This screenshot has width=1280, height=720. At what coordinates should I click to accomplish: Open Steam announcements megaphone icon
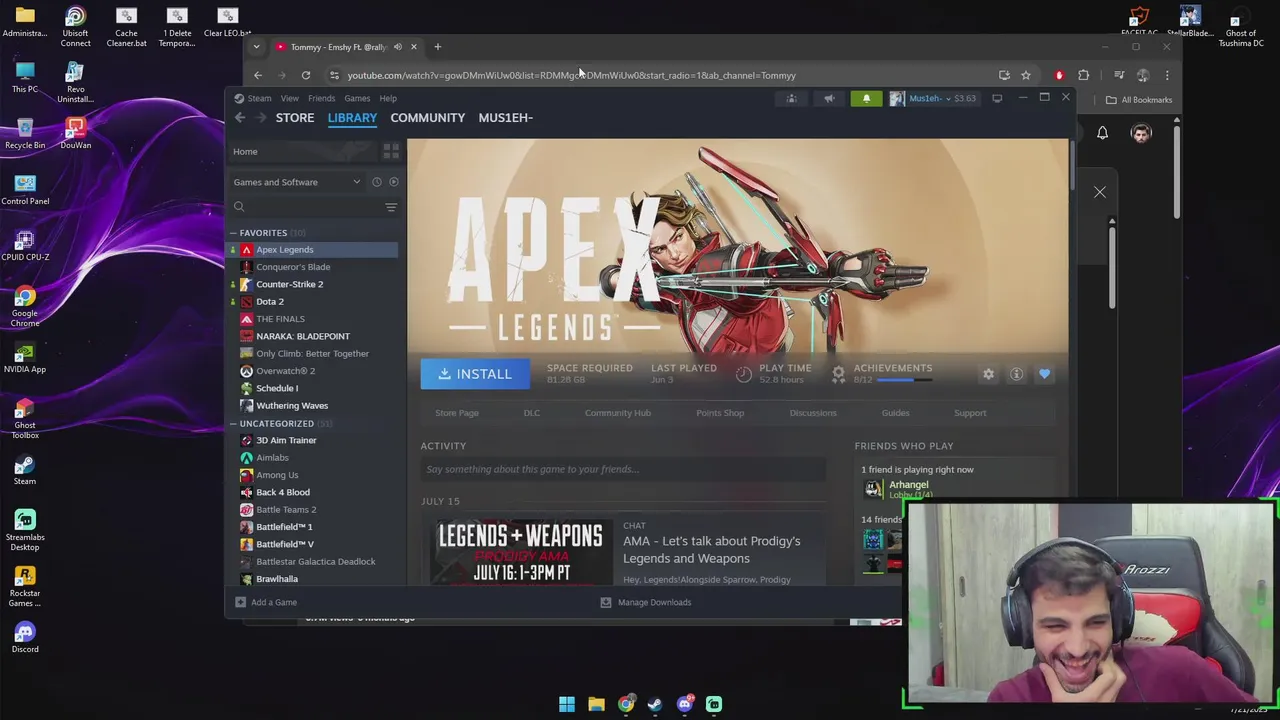pyautogui.click(x=829, y=98)
